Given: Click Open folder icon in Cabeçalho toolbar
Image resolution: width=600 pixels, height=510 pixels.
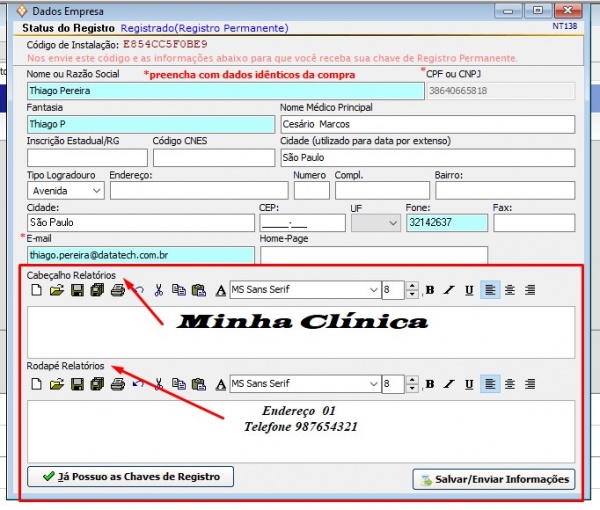Looking at the screenshot, I should click(56, 290).
